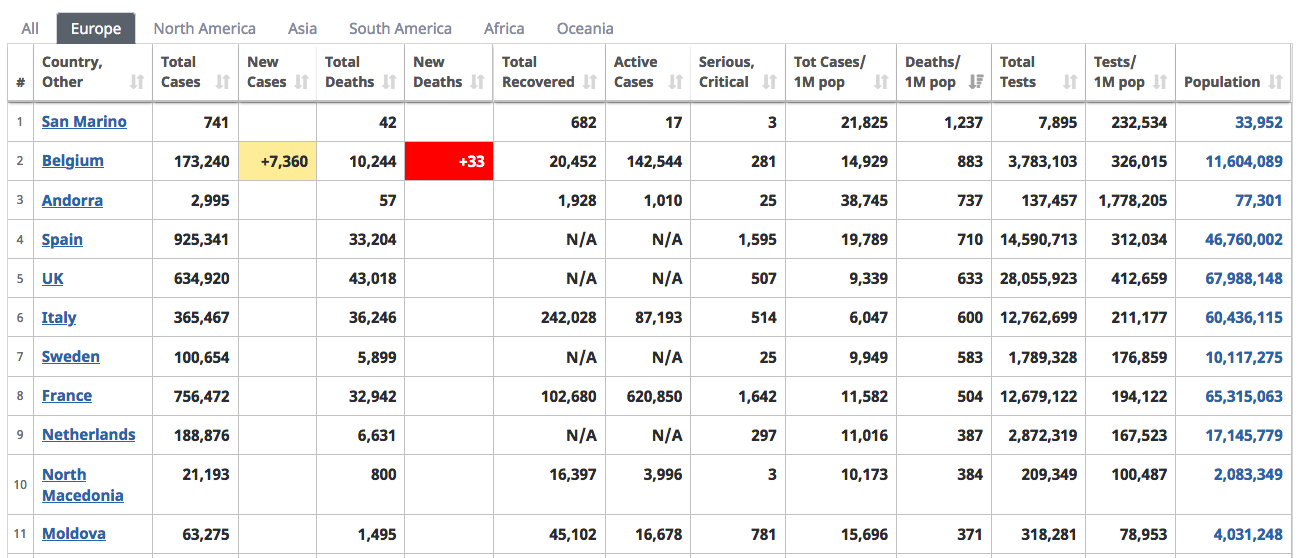Image resolution: width=1315 pixels, height=558 pixels.
Task: Click Active Cases sort arrows icon
Action: pyautogui.click(x=676, y=82)
